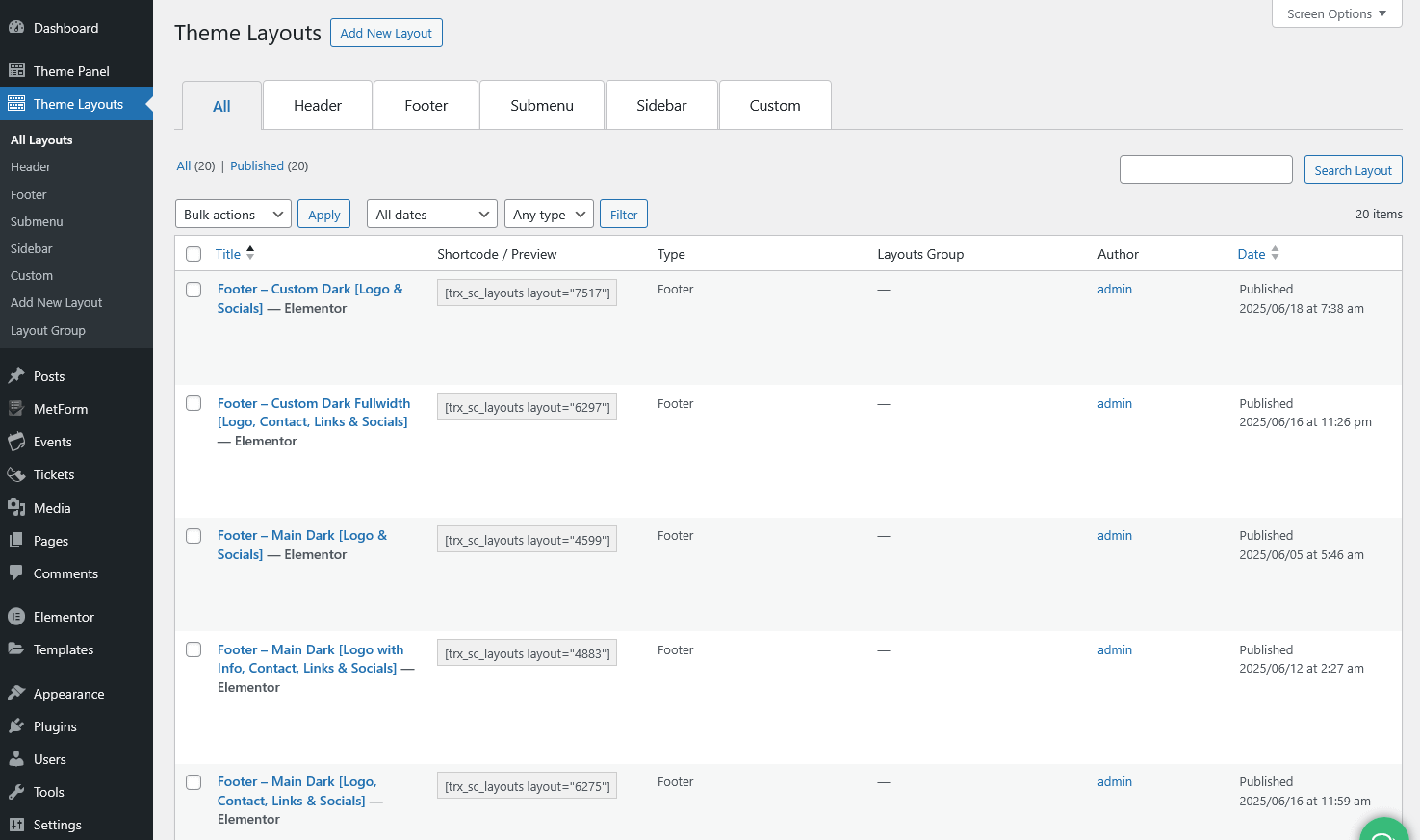Check Footer – Custom Dark [Logo & Socials] row
This screenshot has width=1420, height=840.
point(194,290)
